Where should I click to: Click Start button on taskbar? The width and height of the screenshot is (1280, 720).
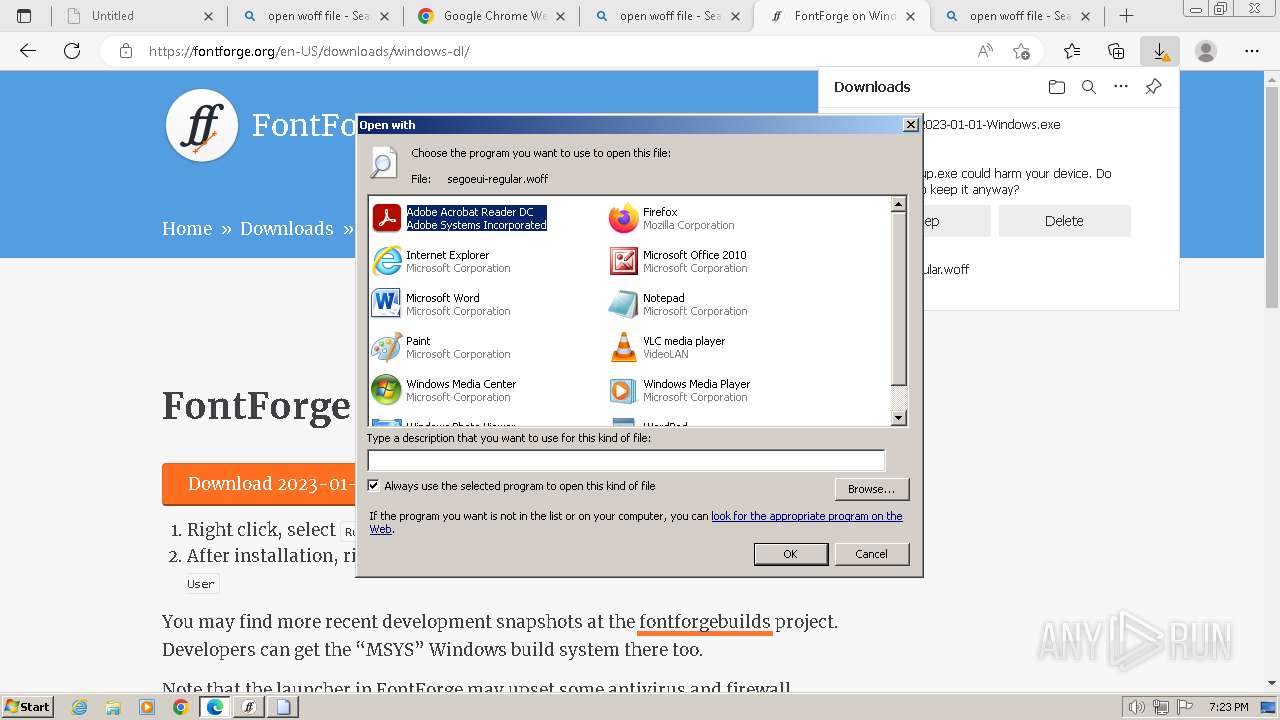[28, 707]
